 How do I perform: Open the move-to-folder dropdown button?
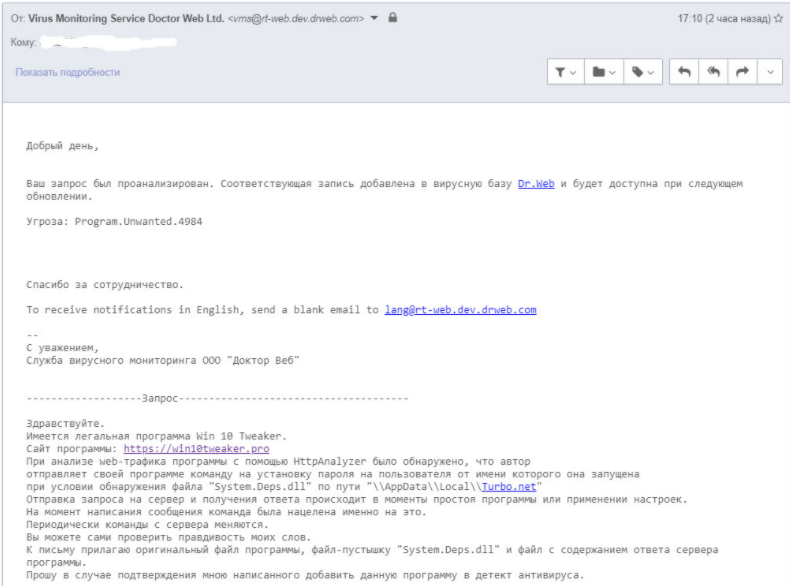[x=604, y=72]
